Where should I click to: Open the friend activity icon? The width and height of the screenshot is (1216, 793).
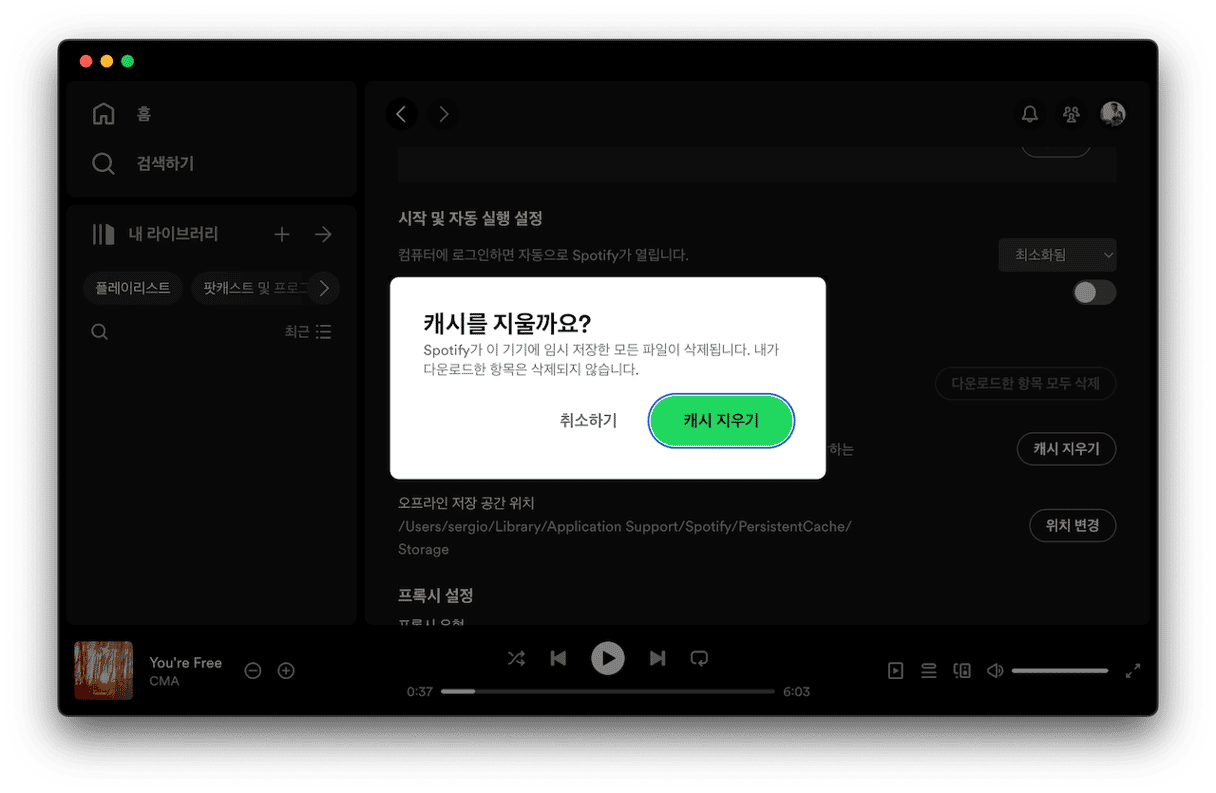[1071, 114]
